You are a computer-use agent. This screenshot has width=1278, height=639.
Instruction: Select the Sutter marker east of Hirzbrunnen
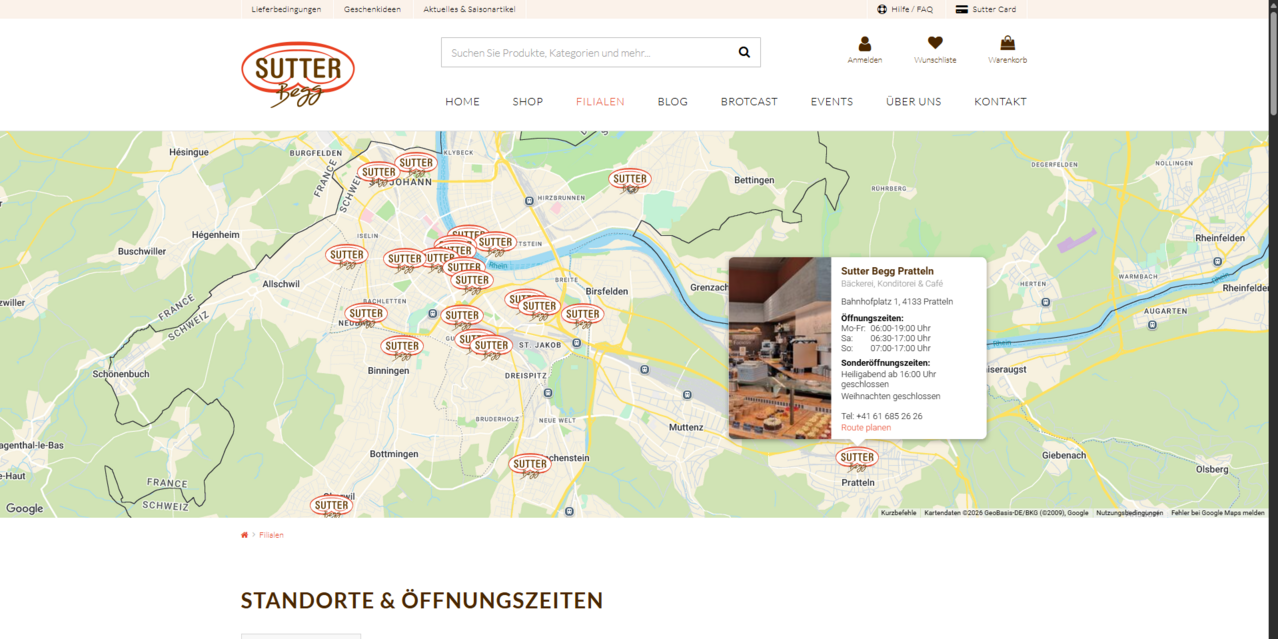click(630, 180)
